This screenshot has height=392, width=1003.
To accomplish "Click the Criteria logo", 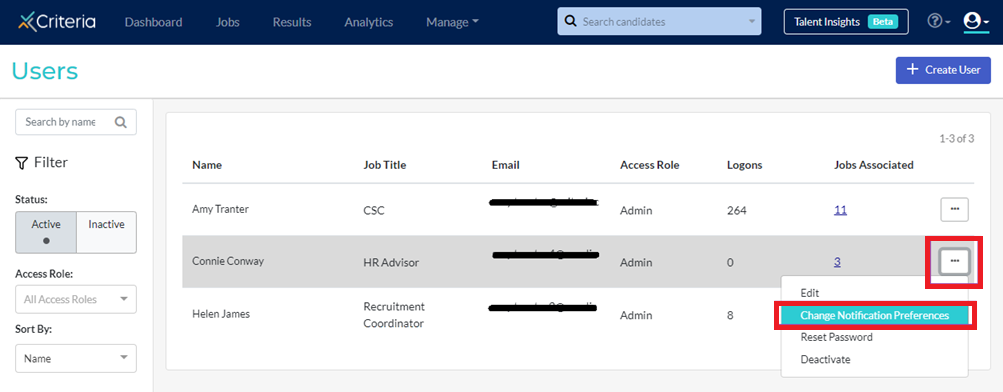I will [57, 21].
